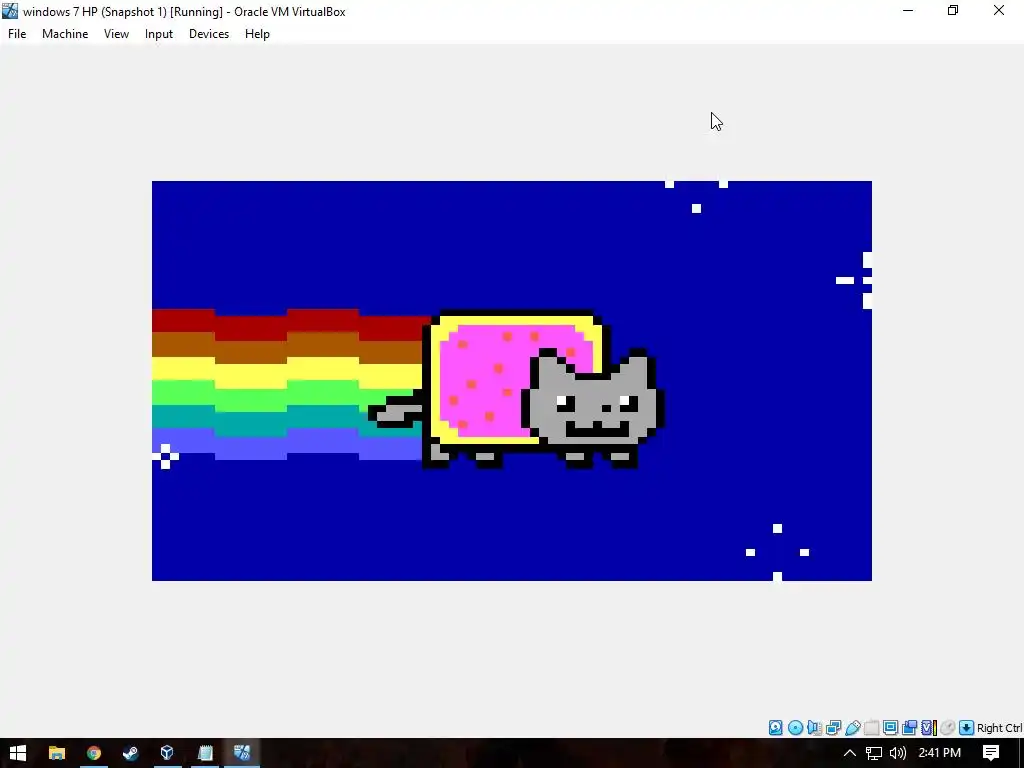Open the Machine menu

(65, 34)
